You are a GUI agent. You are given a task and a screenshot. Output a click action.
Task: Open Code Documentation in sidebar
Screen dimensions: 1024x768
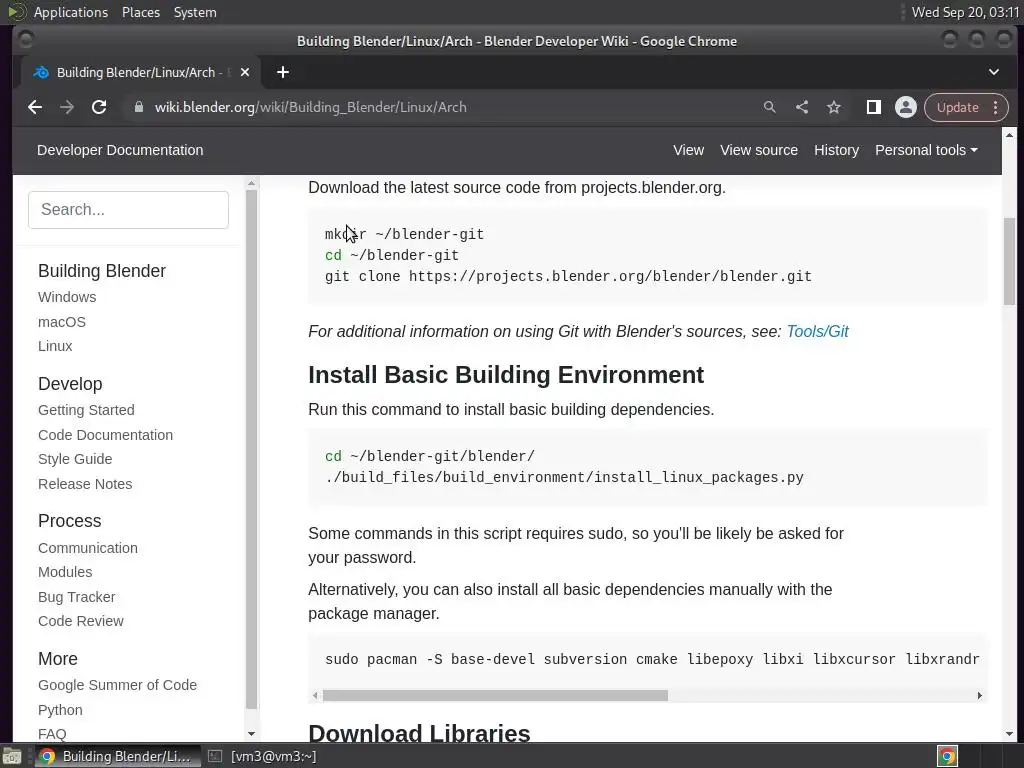[x=105, y=435]
